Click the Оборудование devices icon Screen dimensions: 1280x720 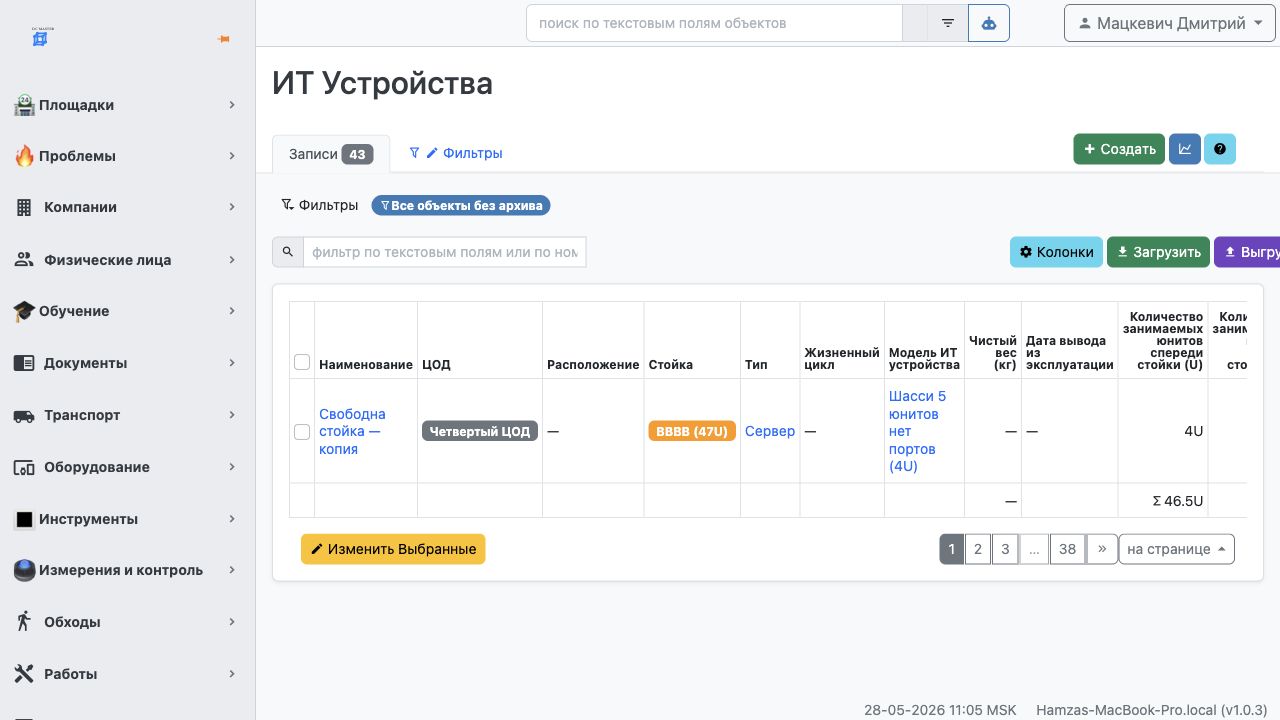point(24,467)
